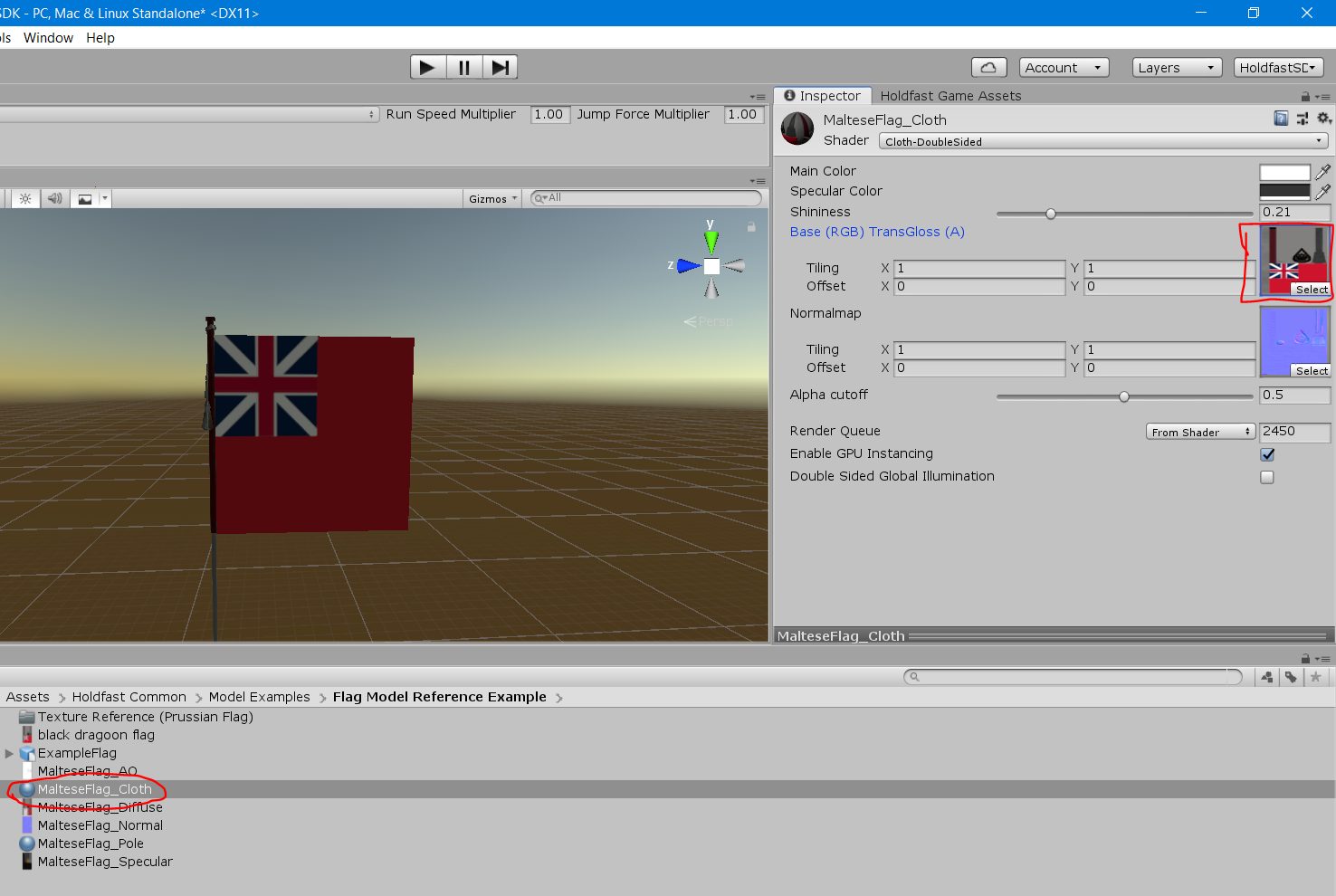
Task: Click the green Y axis of the scene gizmo
Action: click(x=711, y=240)
